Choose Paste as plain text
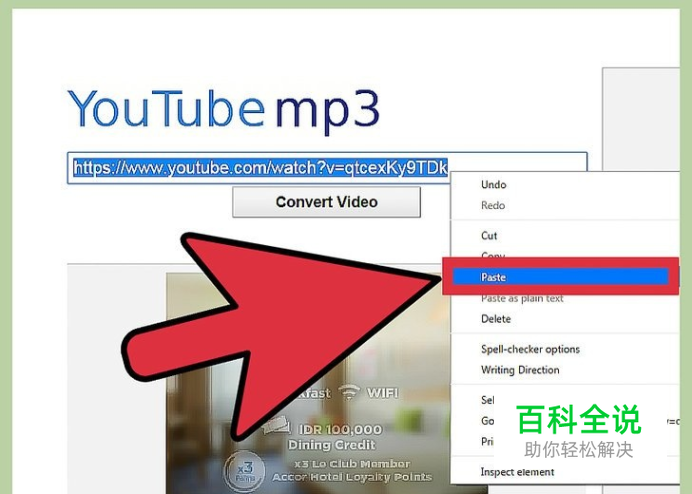Screen dimensions: 692x494 pyautogui.click(x=522, y=298)
